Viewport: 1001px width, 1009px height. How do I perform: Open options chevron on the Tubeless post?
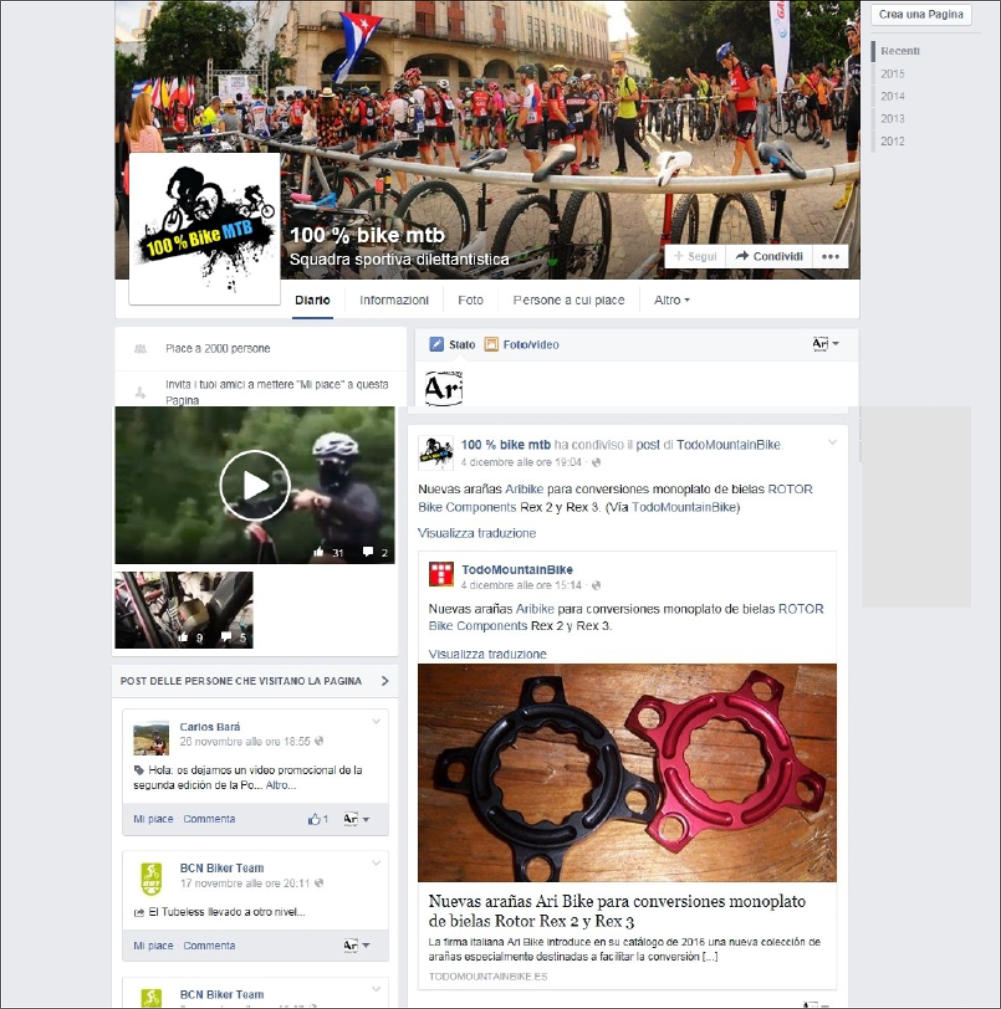tap(376, 863)
